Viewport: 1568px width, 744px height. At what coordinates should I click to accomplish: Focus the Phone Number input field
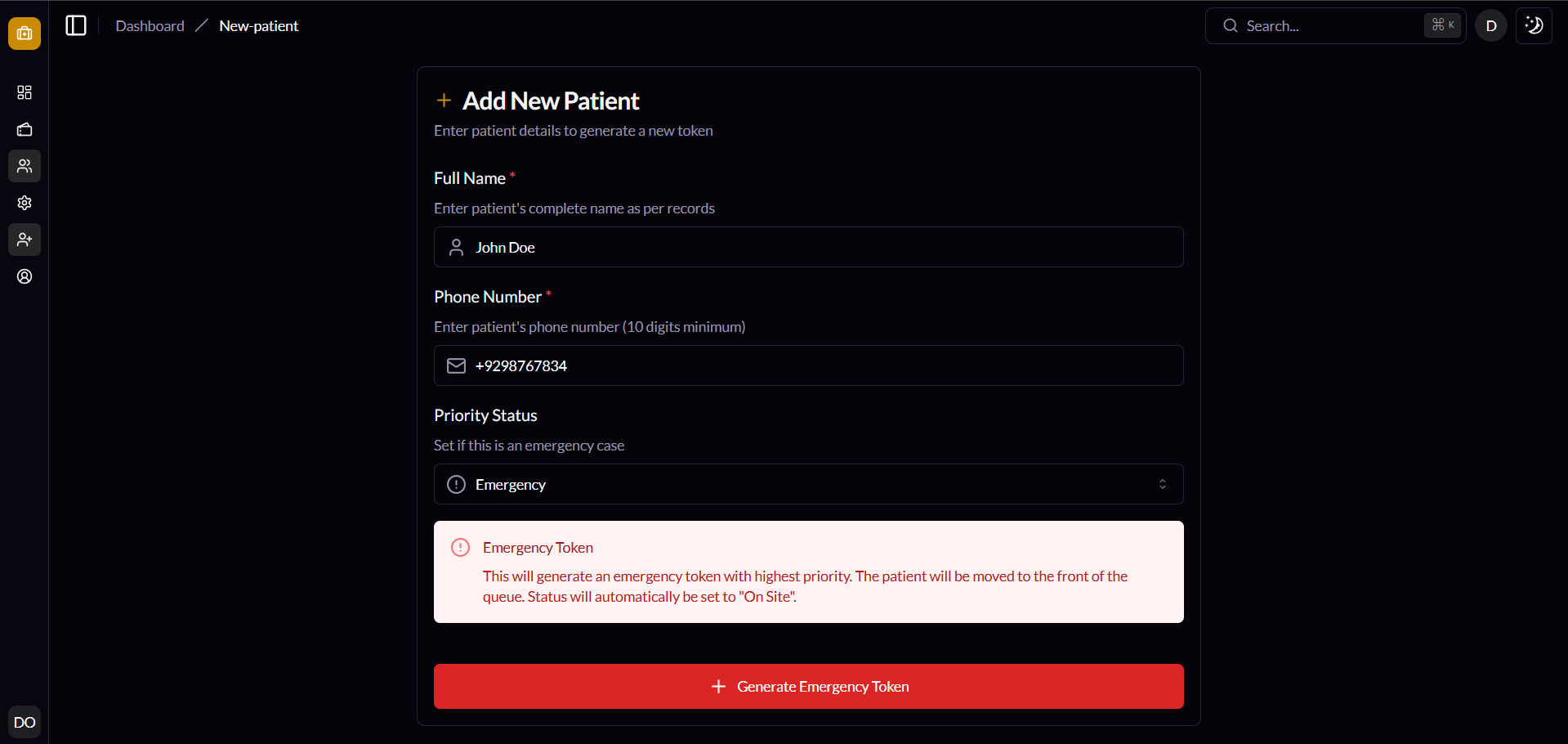(817, 365)
